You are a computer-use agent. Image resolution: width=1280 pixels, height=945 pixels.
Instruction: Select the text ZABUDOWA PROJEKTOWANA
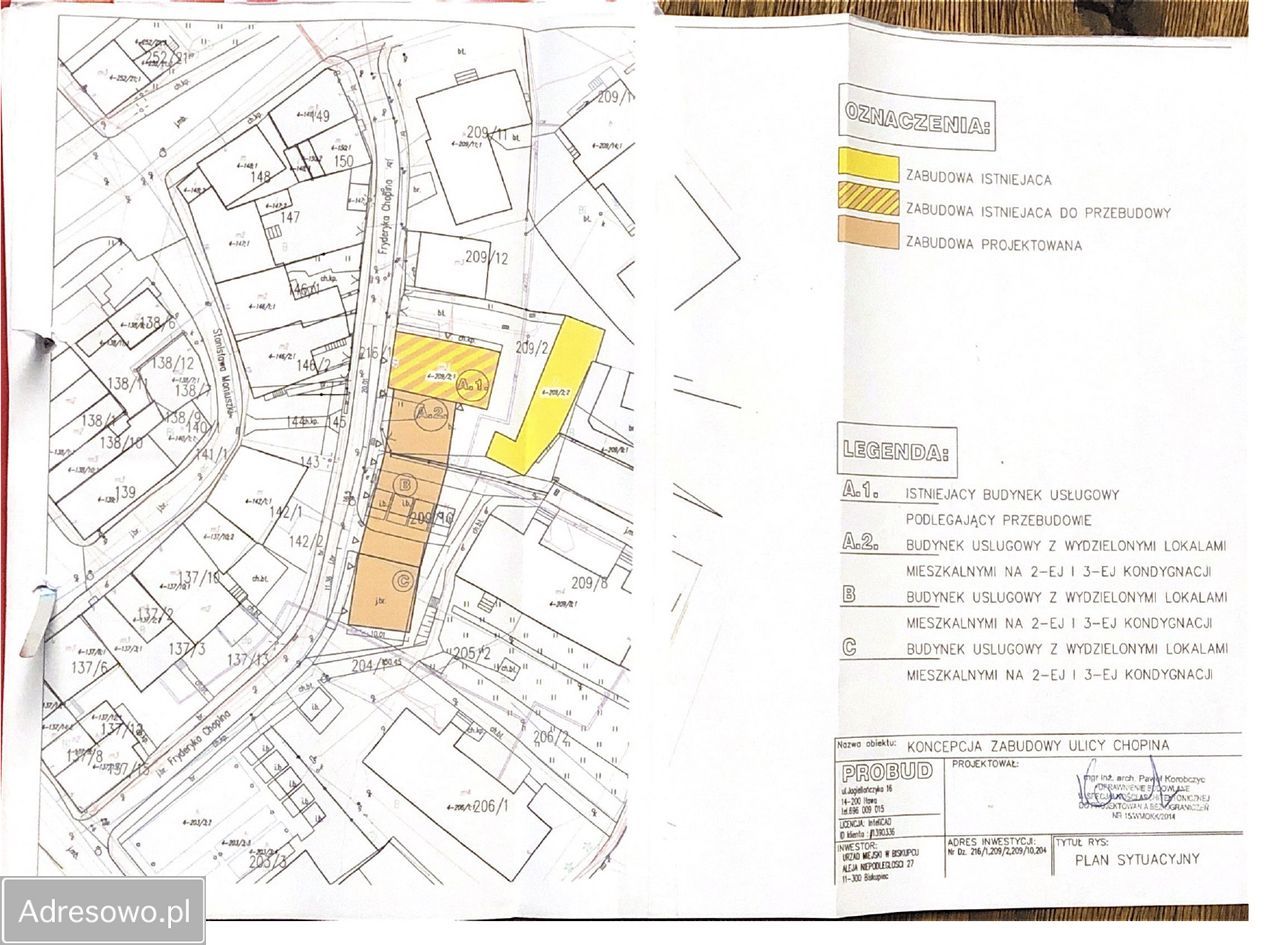click(x=993, y=244)
